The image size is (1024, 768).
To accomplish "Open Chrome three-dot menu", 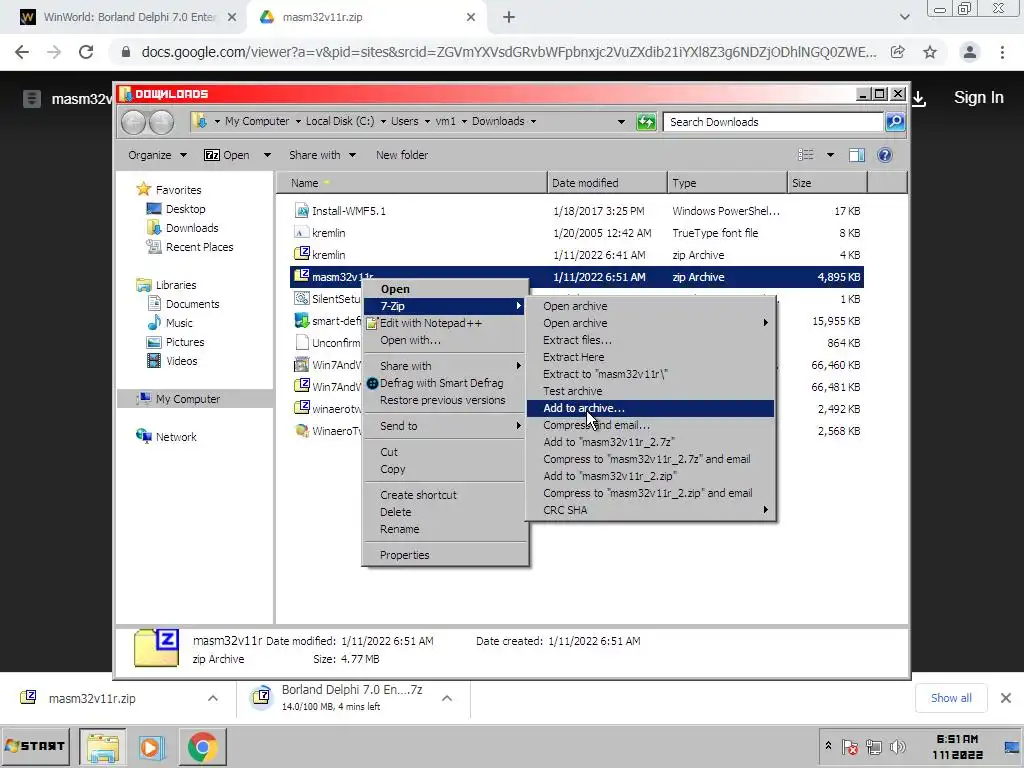I will pyautogui.click(x=1002, y=52).
